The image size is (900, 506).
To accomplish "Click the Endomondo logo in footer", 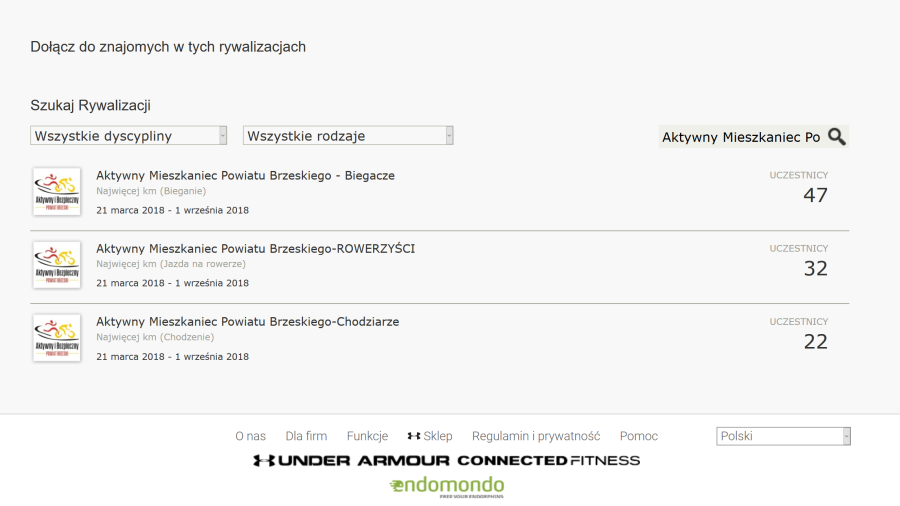I will [446, 486].
